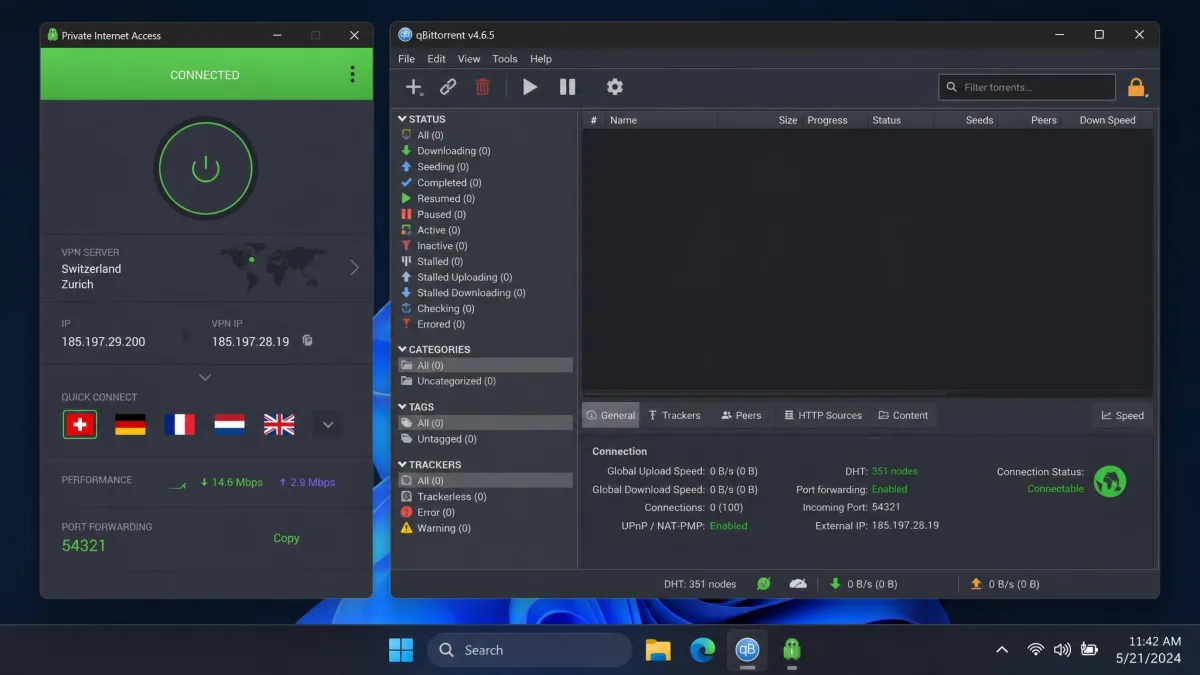Viewport: 1200px width, 675px height.
Task: Quick connect to Netherlands flag
Action: click(229, 425)
